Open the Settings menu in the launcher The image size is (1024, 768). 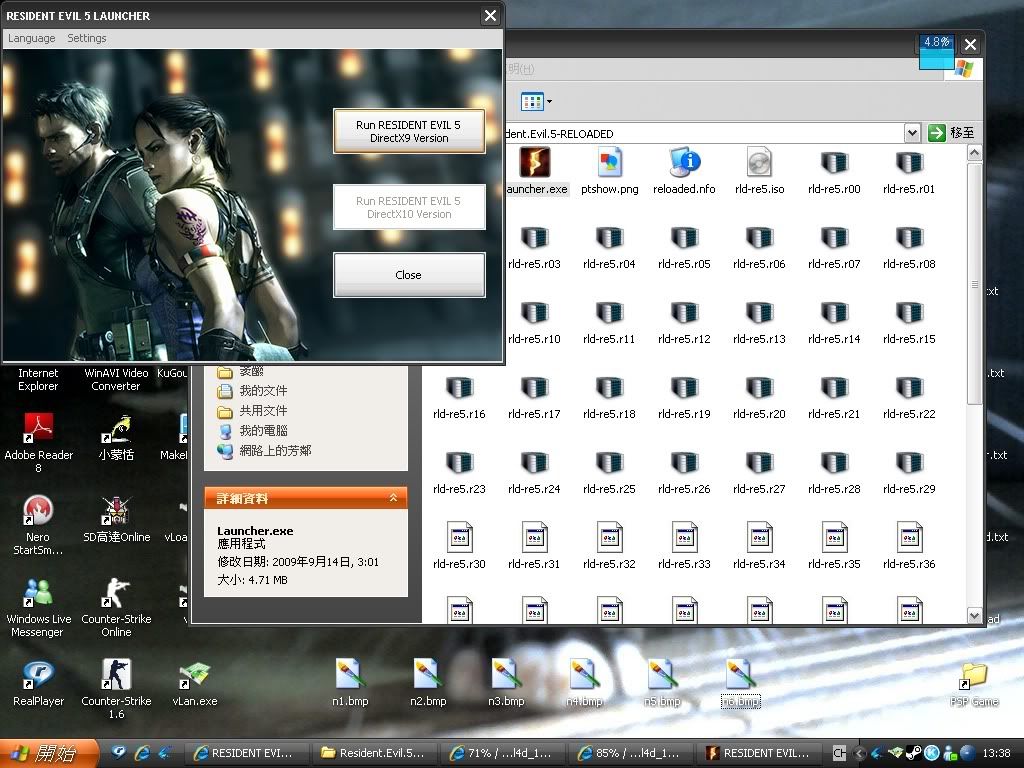pos(86,38)
